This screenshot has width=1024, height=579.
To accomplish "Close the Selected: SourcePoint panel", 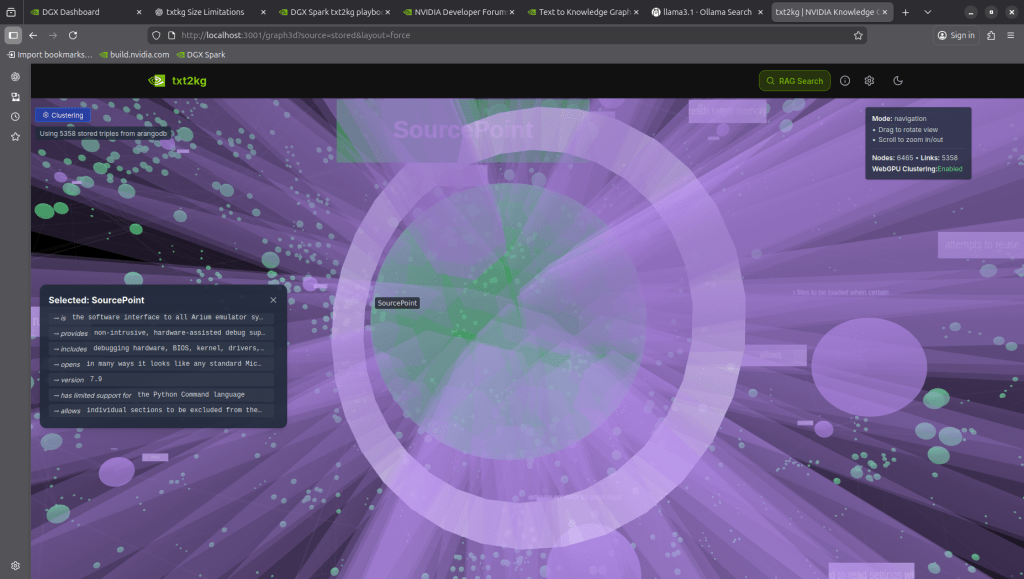I will pyautogui.click(x=273, y=300).
